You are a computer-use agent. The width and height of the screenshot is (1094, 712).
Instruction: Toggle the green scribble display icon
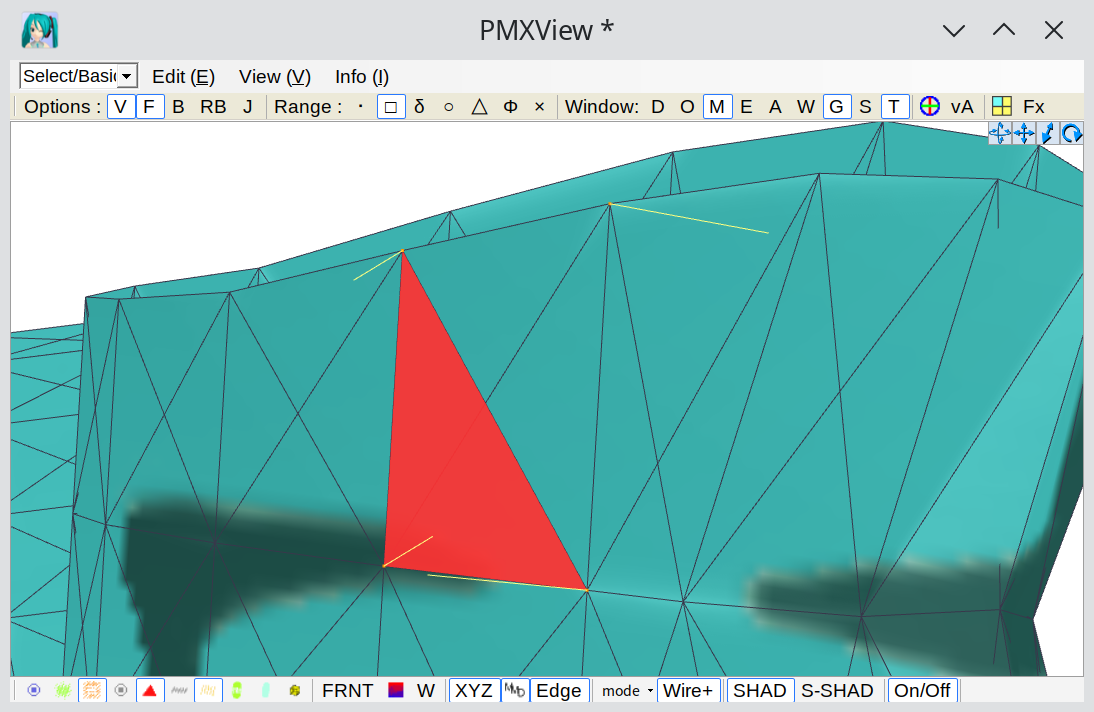tap(63, 690)
